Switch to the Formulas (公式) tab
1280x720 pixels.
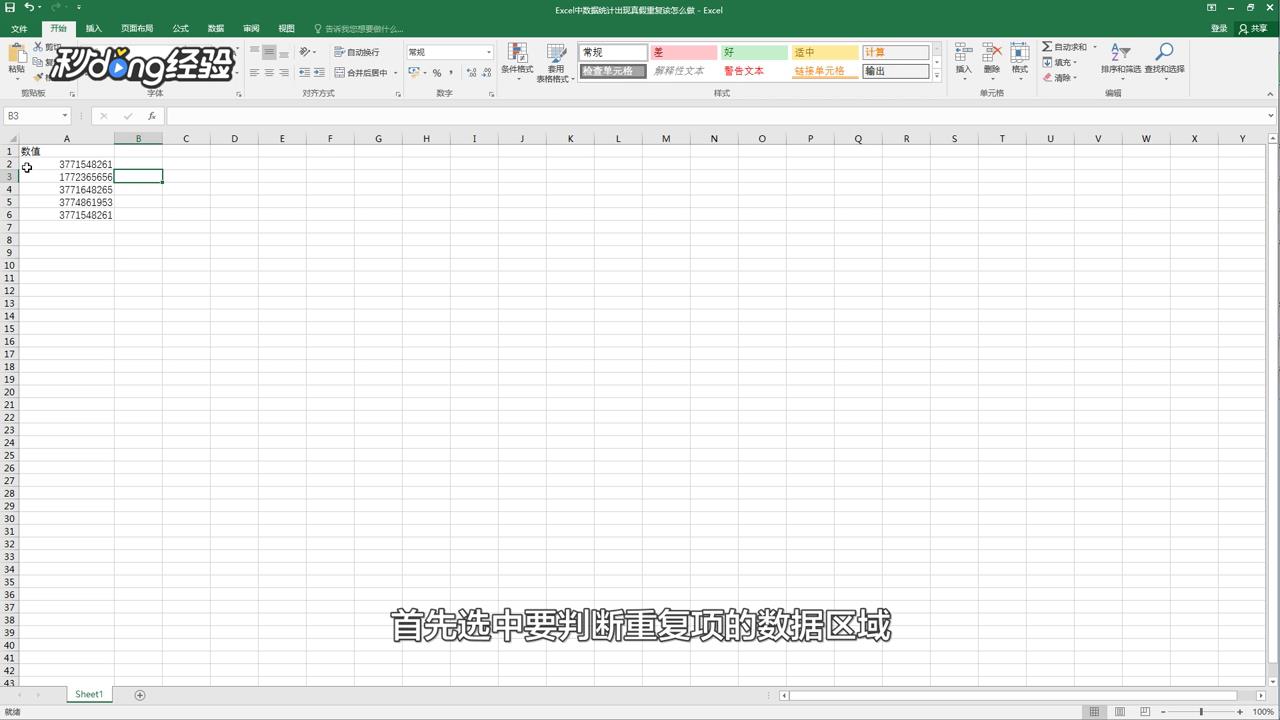pyautogui.click(x=180, y=29)
